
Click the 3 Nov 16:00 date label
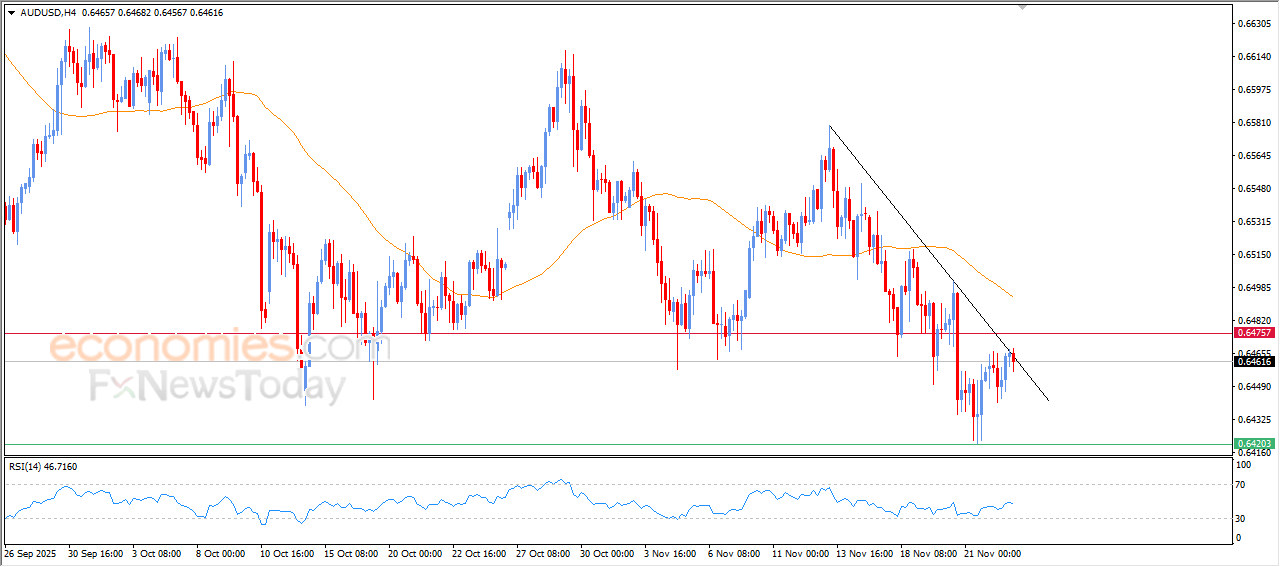671,553
